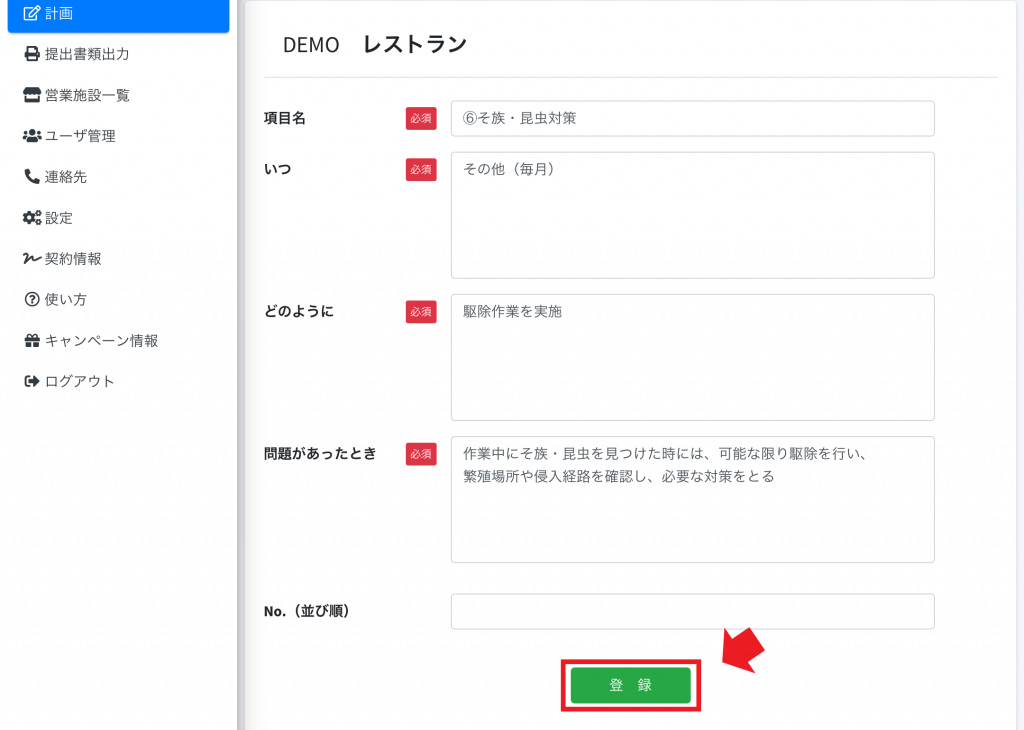Click the 必須 badge beside 項目名
The width and height of the screenshot is (1024, 730).
[x=421, y=118]
